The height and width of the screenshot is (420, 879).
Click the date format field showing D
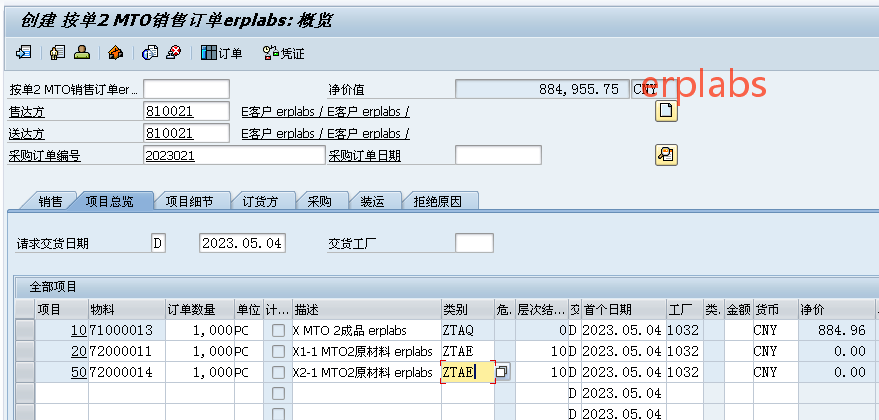159,243
